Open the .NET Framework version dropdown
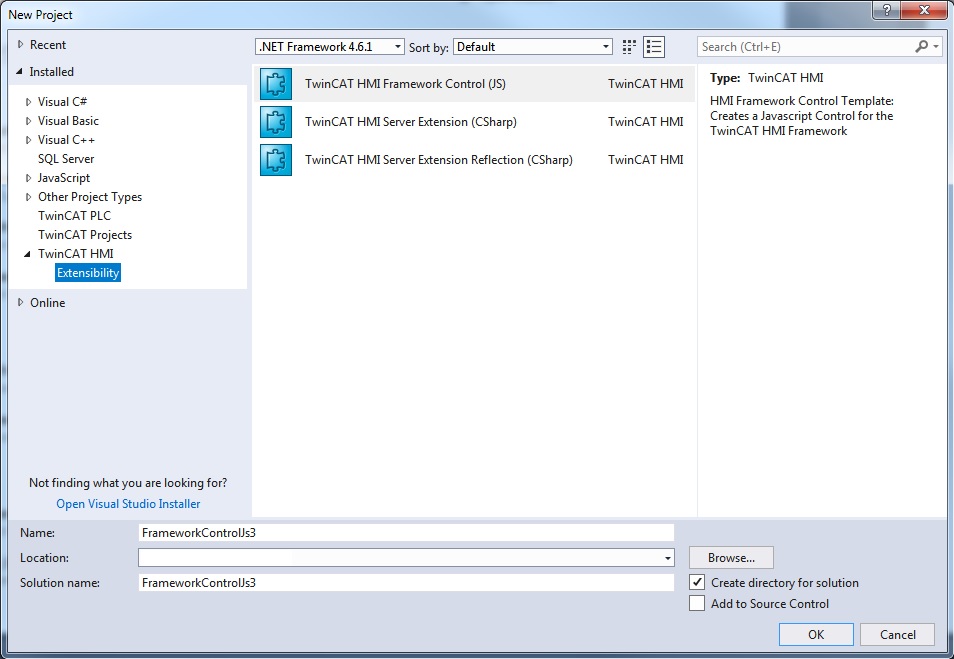Viewport: 954px width, 659px height. [330, 47]
